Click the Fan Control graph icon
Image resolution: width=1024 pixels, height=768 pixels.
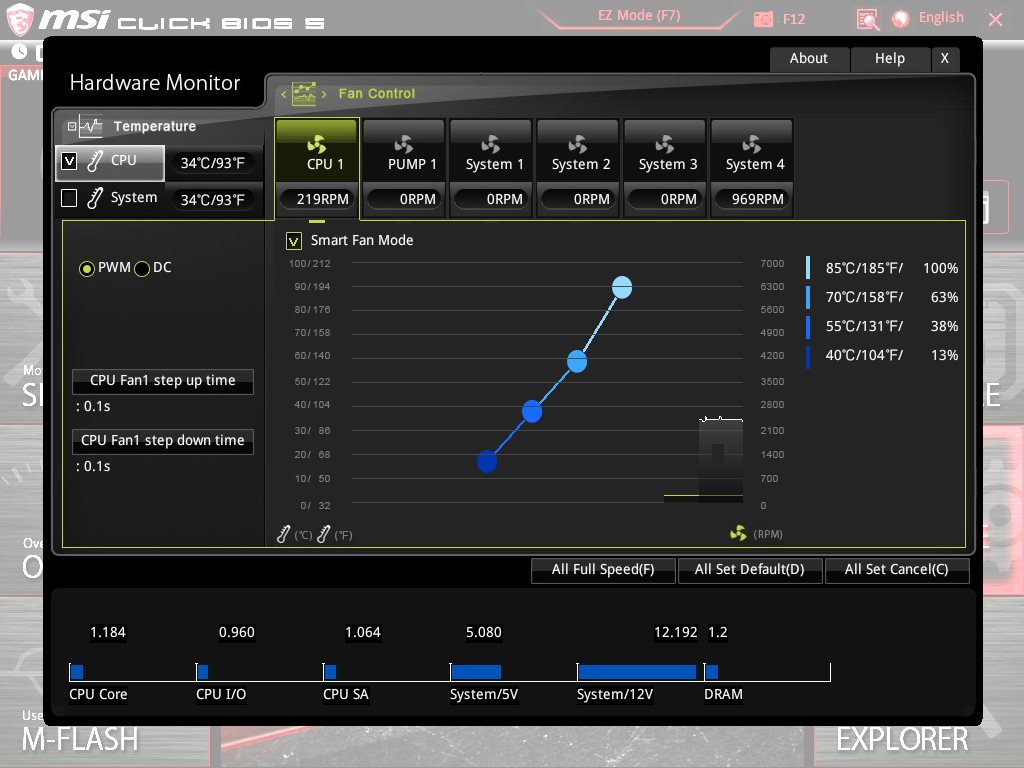(x=304, y=94)
